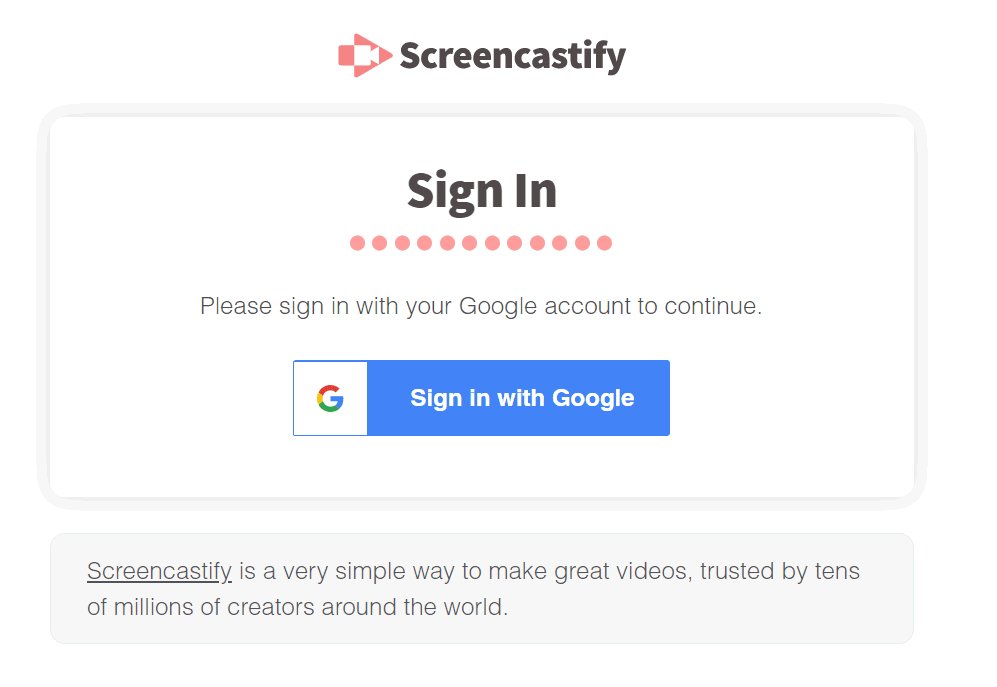Click the Screencastify arrow logo icon
The width and height of the screenshot is (997, 687).
point(365,55)
